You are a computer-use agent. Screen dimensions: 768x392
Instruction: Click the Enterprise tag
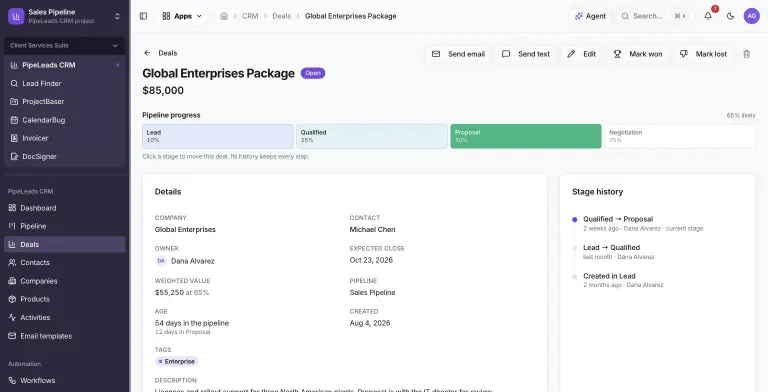point(177,362)
